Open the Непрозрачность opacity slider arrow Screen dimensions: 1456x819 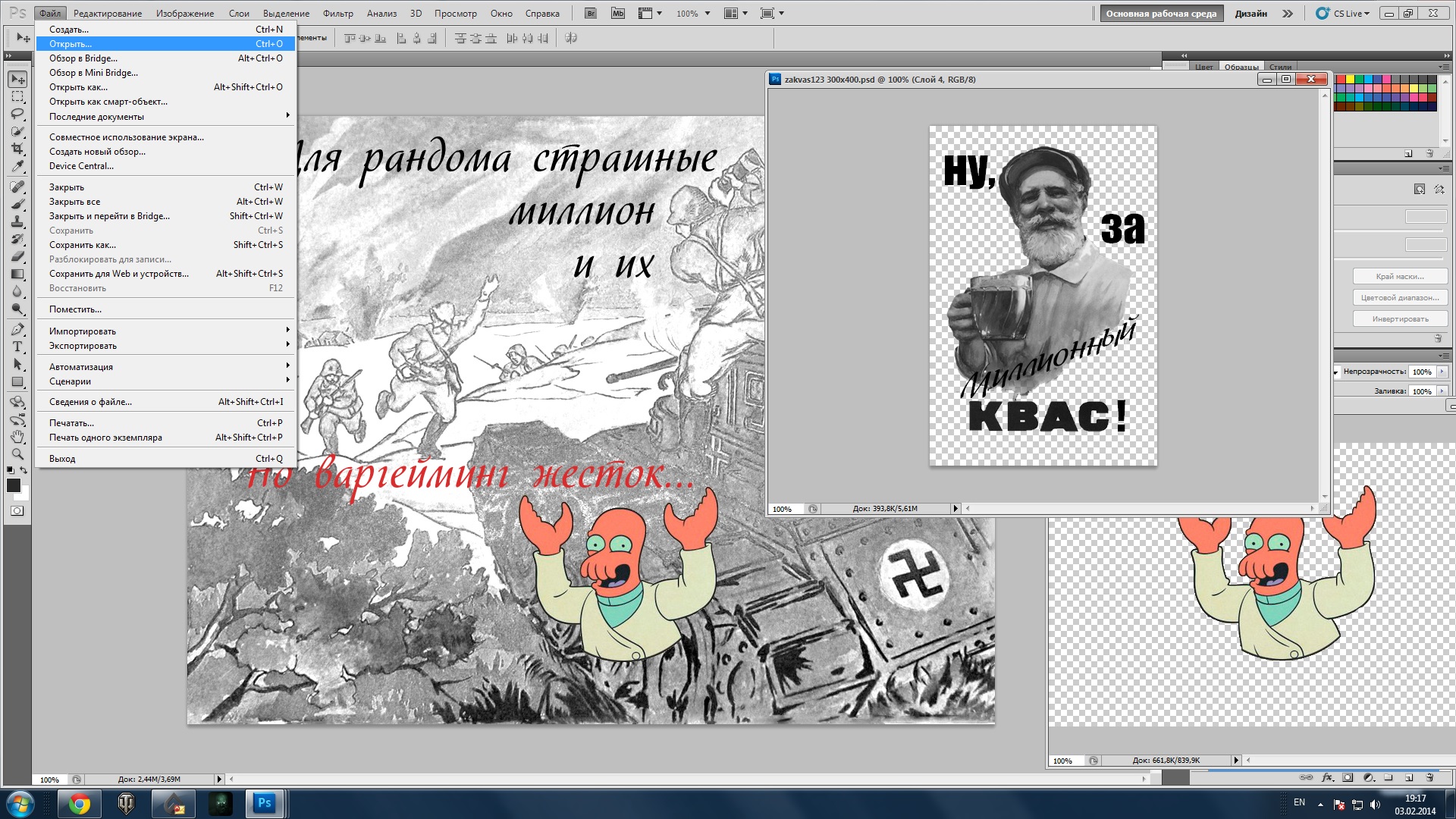click(1442, 372)
